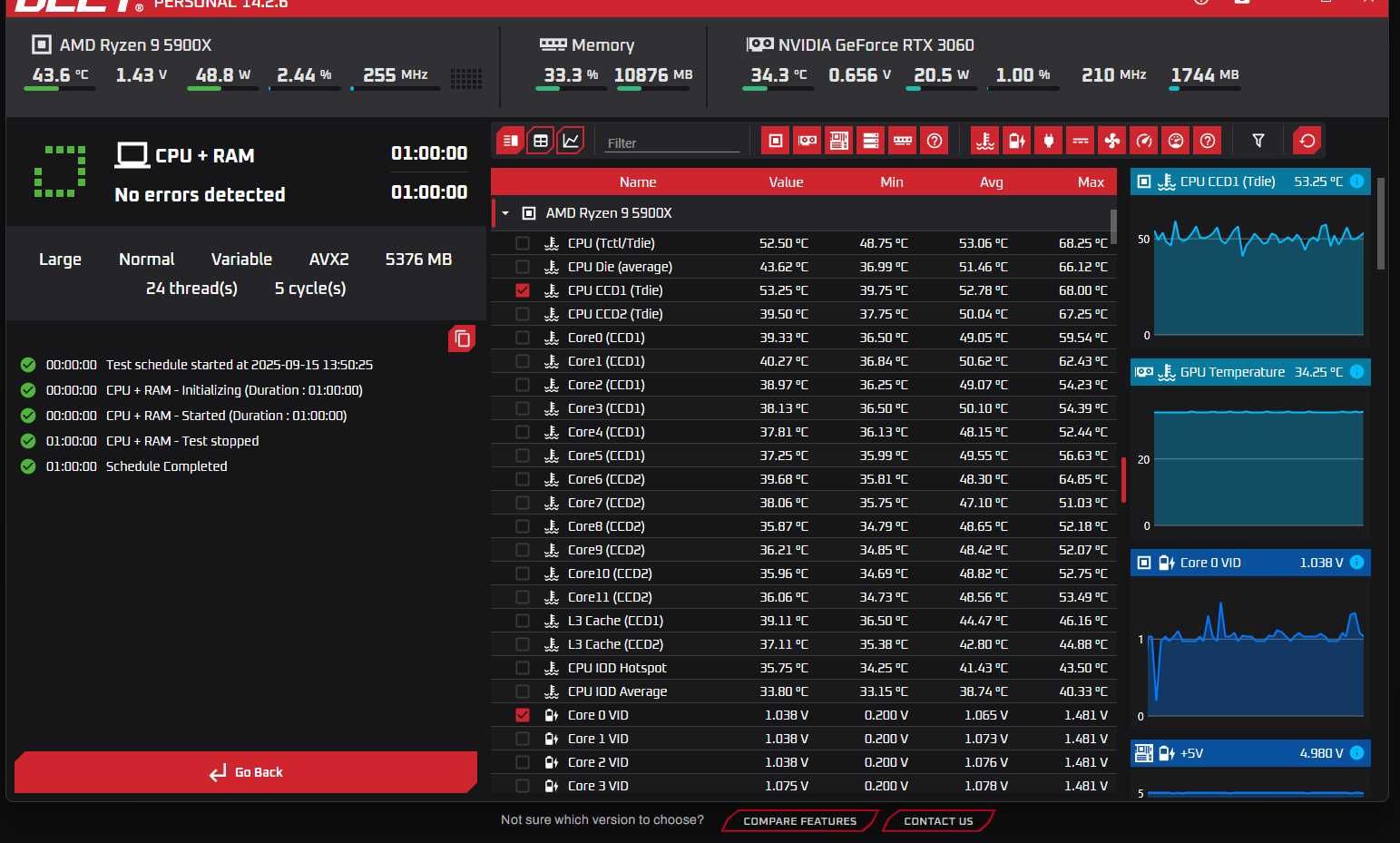Click the CPU IOD Average row name
Viewport: 1400px width, 843px height.
point(617,691)
